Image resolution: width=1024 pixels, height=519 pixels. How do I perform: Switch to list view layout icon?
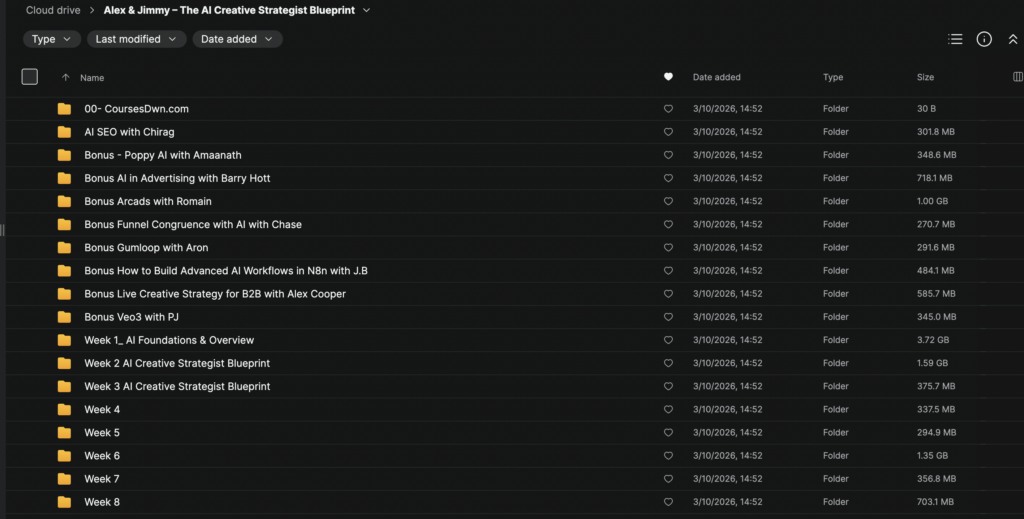click(955, 39)
